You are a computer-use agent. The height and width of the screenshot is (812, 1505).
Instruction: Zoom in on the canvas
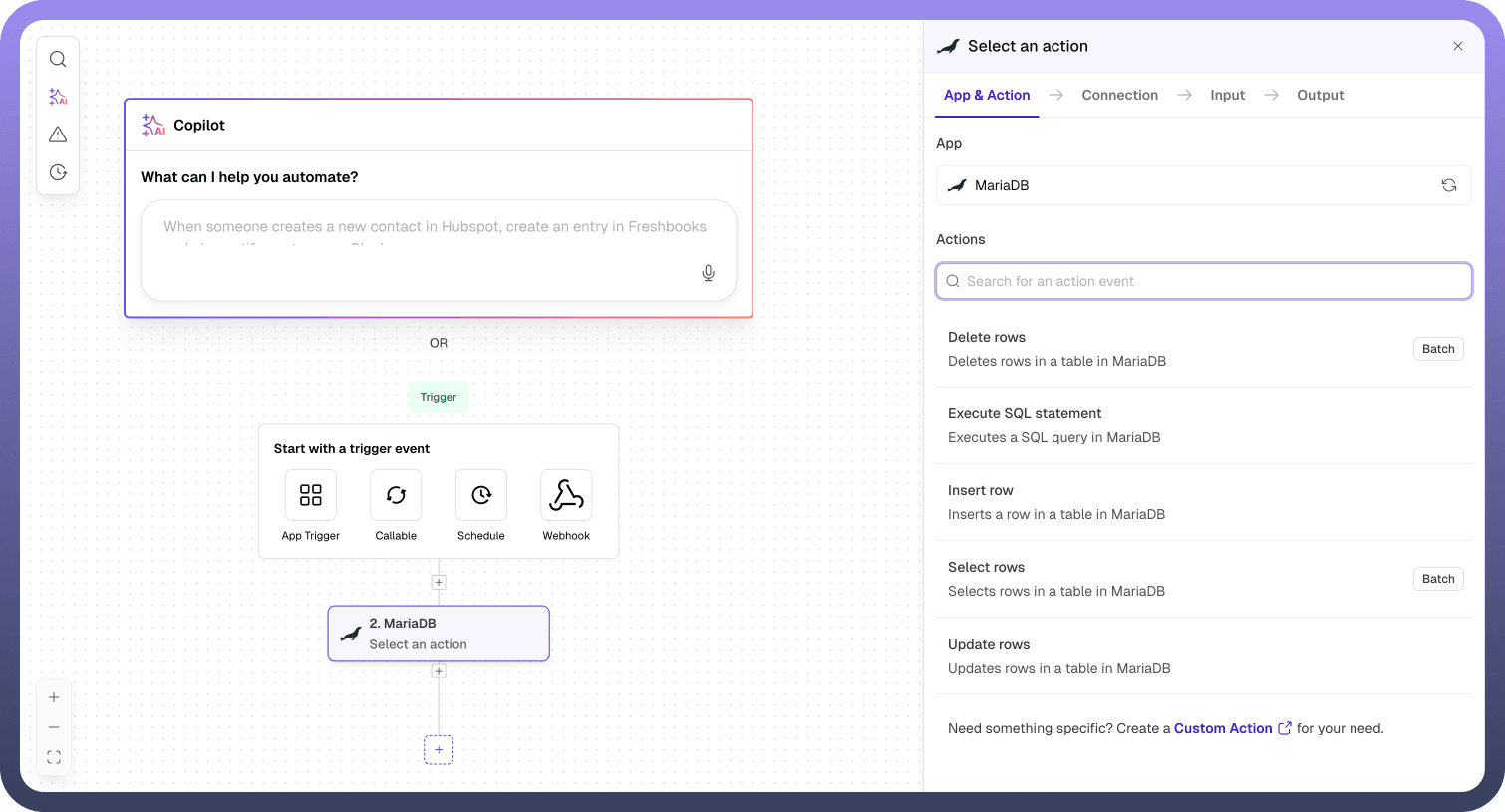(x=54, y=697)
